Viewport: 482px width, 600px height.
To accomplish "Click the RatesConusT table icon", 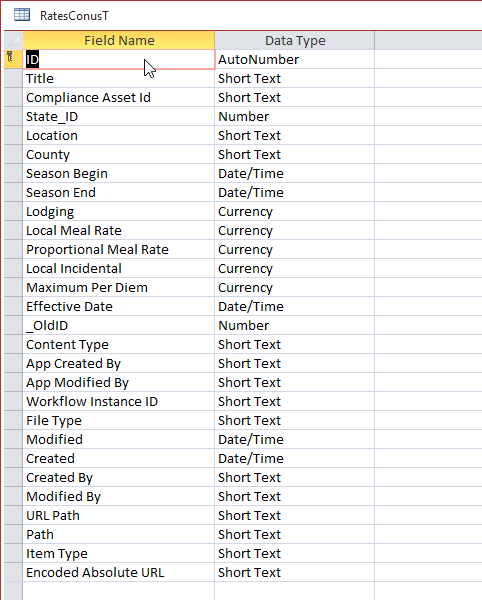I will (x=21, y=15).
